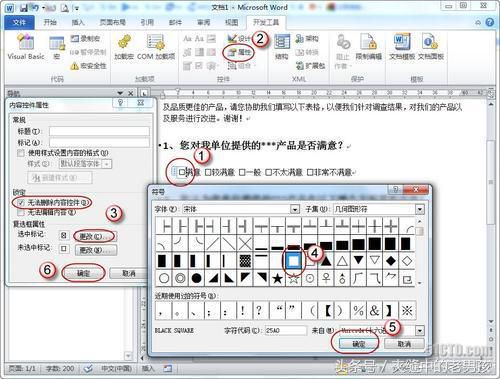This screenshot has width=500, height=379.
Task: Select the highlighted white square symbol
Action: tap(293, 261)
